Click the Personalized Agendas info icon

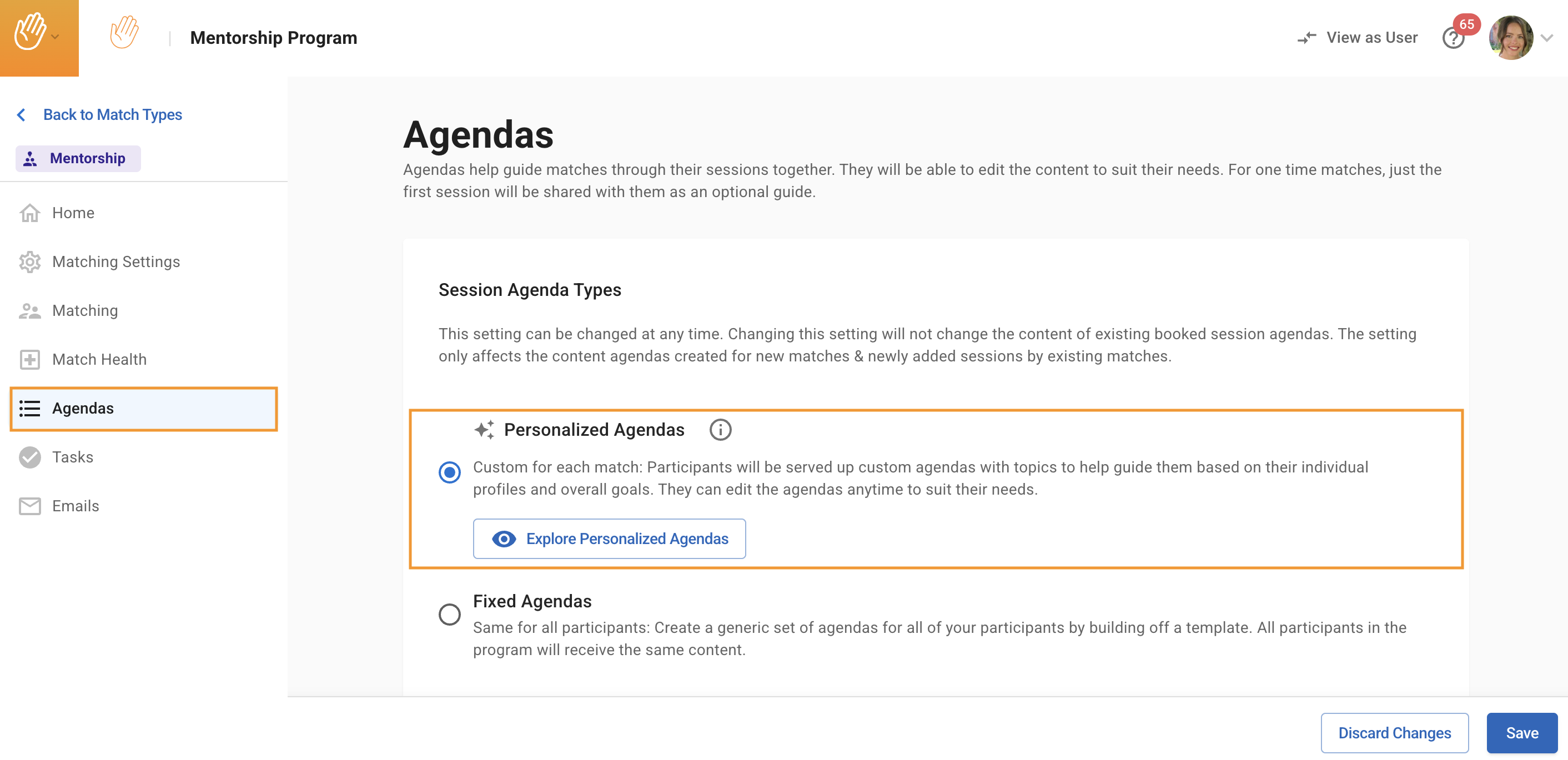coord(720,430)
